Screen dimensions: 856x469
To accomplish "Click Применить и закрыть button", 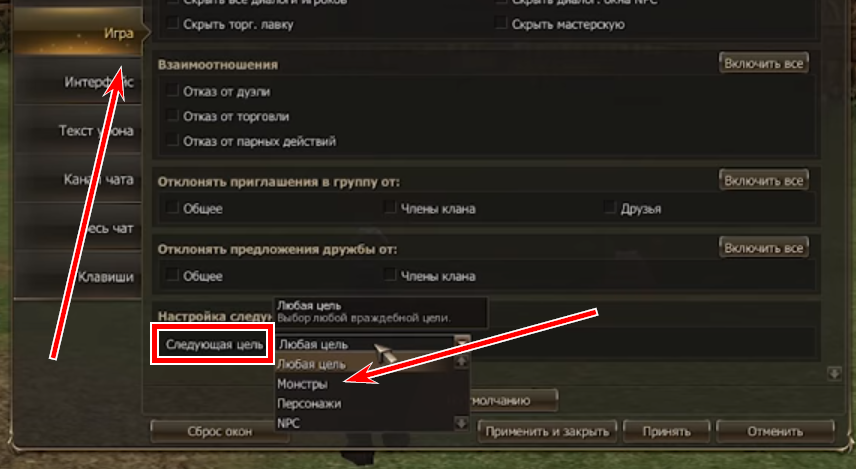I will coord(547,431).
